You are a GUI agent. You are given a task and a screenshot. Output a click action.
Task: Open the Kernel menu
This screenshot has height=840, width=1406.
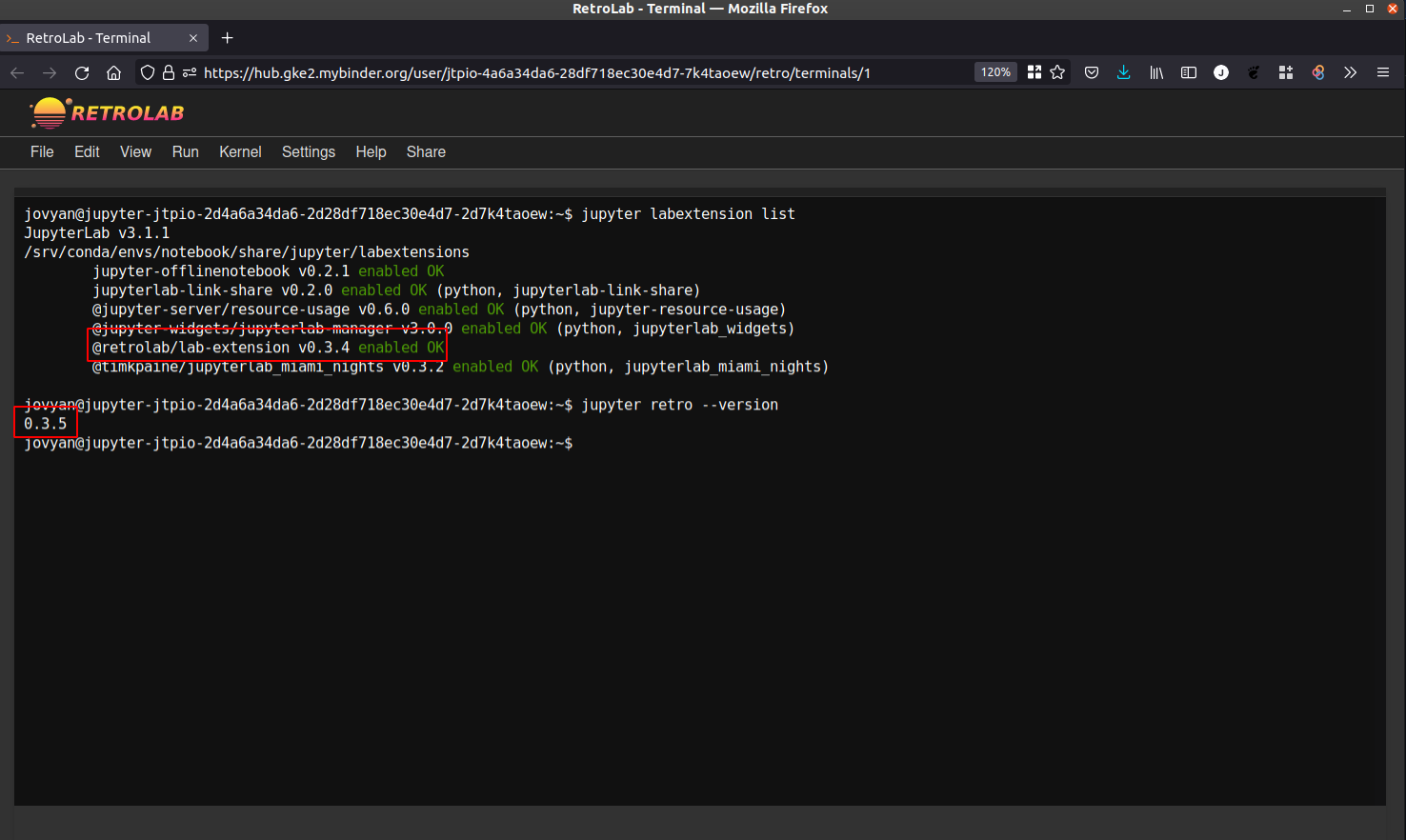click(x=240, y=151)
